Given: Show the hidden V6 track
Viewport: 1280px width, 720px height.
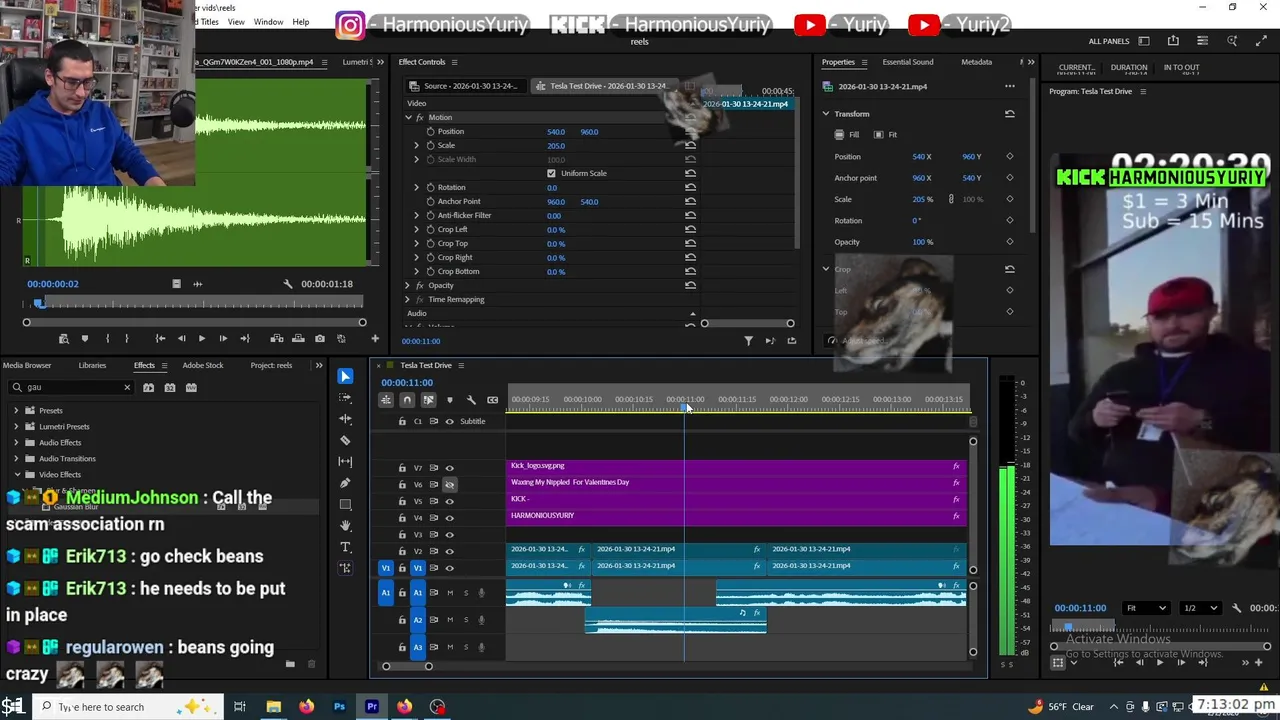Looking at the screenshot, I should pos(449,485).
